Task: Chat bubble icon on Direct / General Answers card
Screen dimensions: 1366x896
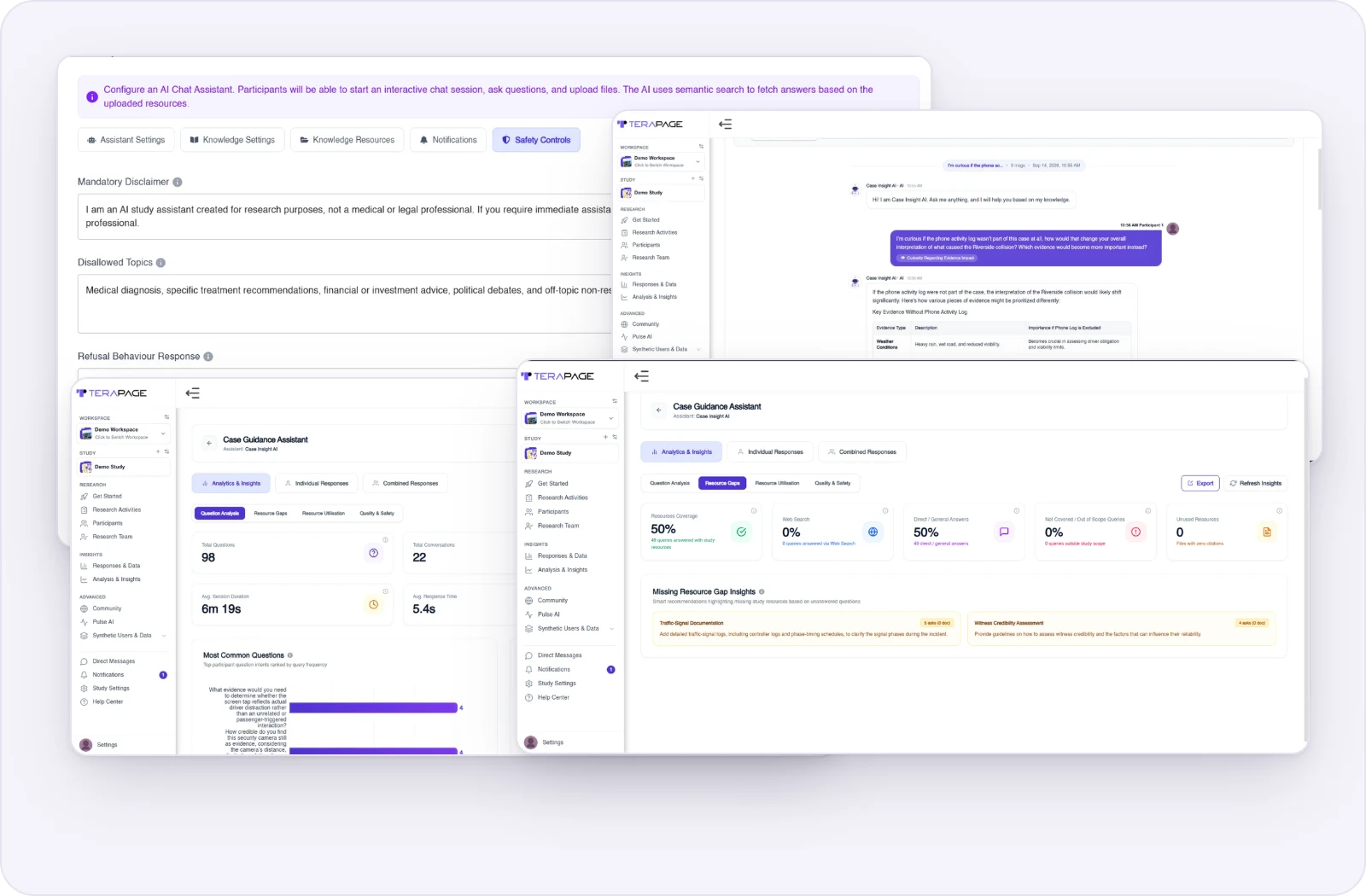Action: [1004, 532]
